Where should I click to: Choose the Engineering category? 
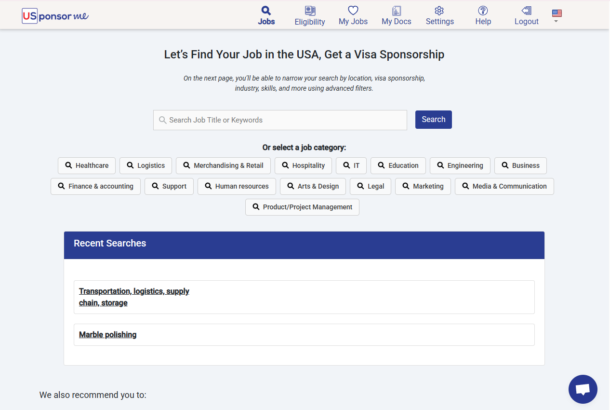coord(460,165)
